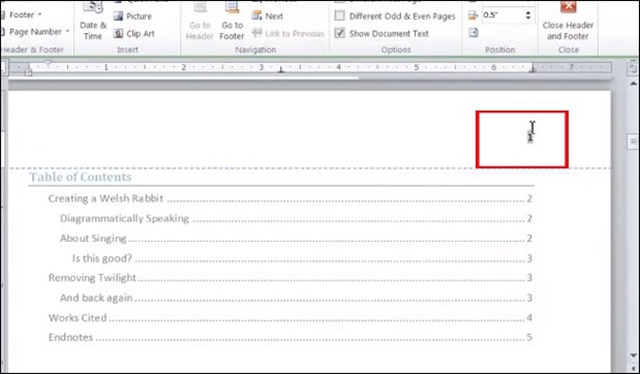Click the alignment tab insert icon
This screenshot has width=640, height=374.
click(x=473, y=33)
